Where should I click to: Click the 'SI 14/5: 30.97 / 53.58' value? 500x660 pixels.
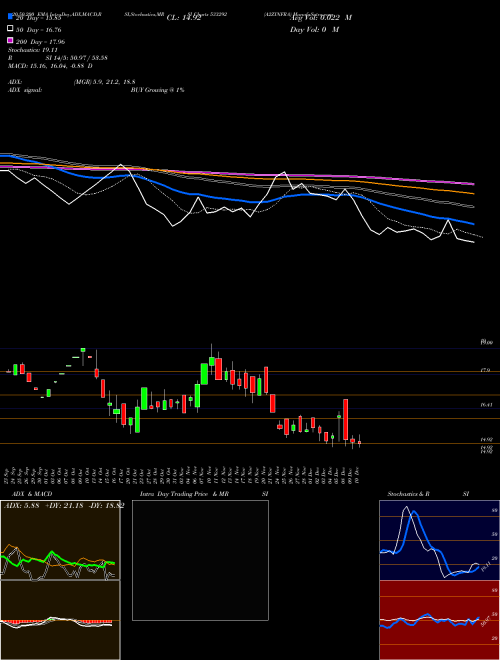point(77,58)
